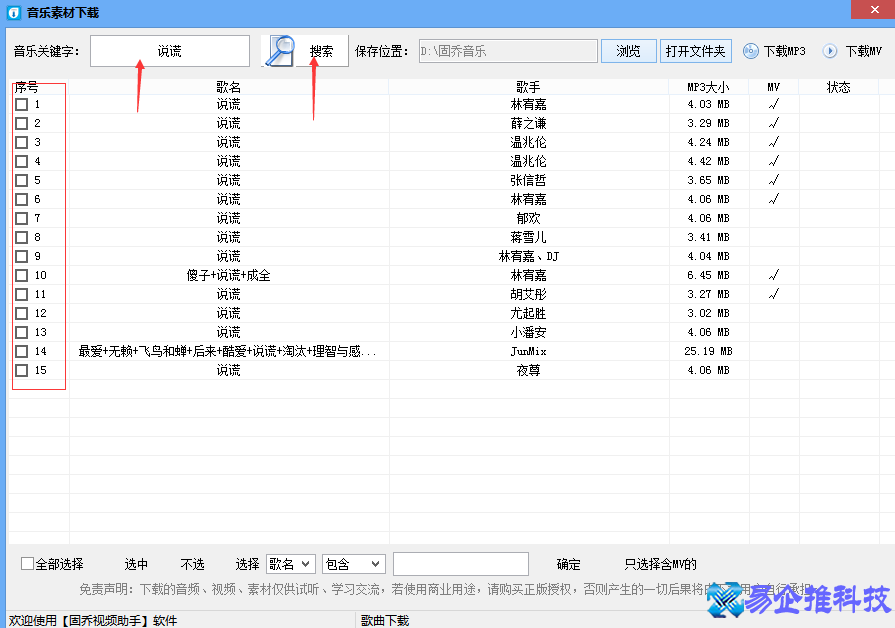
Task: Click the 选中 select button
Action: pyautogui.click(x=136, y=563)
